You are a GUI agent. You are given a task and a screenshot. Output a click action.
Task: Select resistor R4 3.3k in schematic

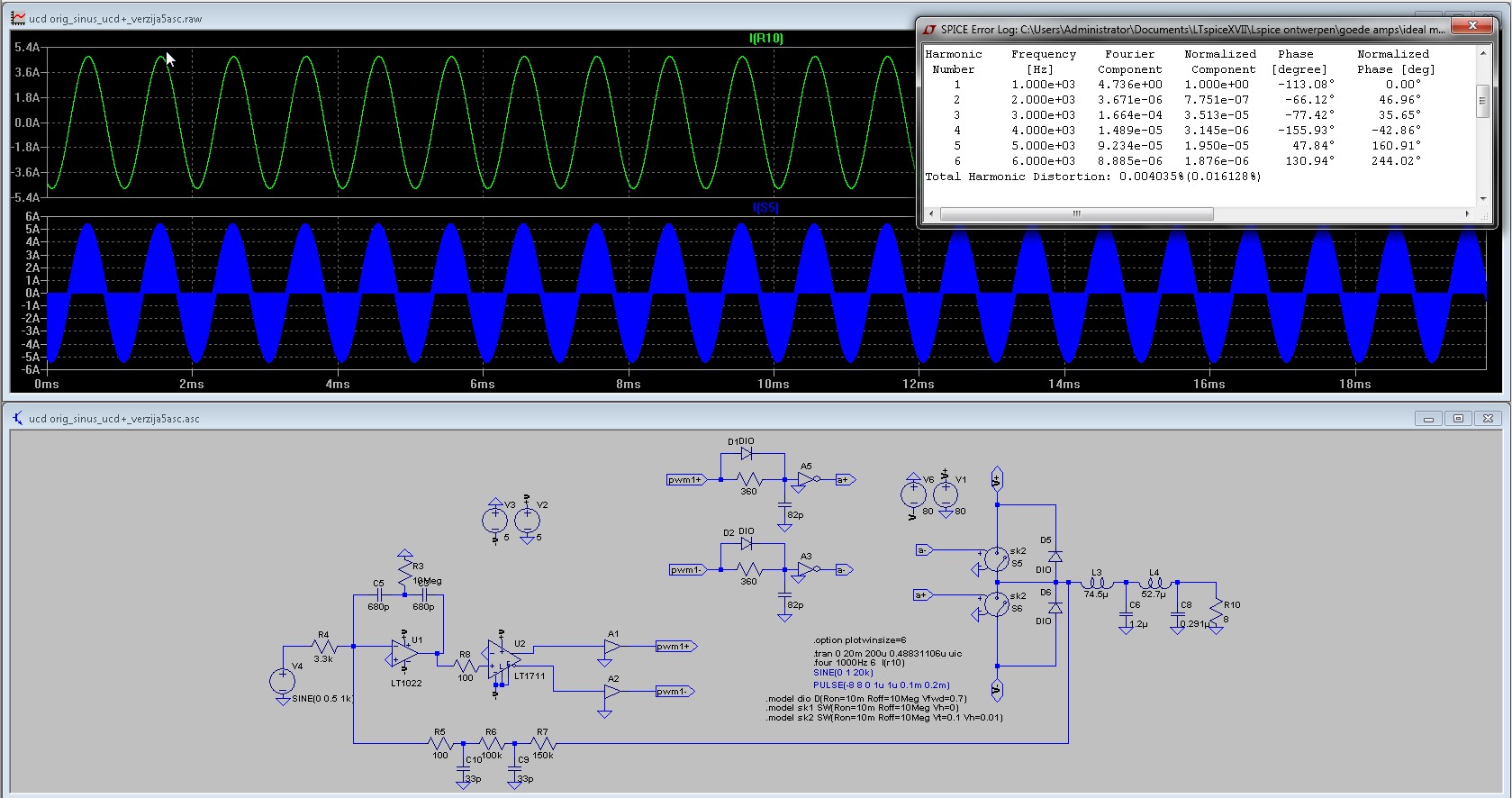(x=323, y=646)
